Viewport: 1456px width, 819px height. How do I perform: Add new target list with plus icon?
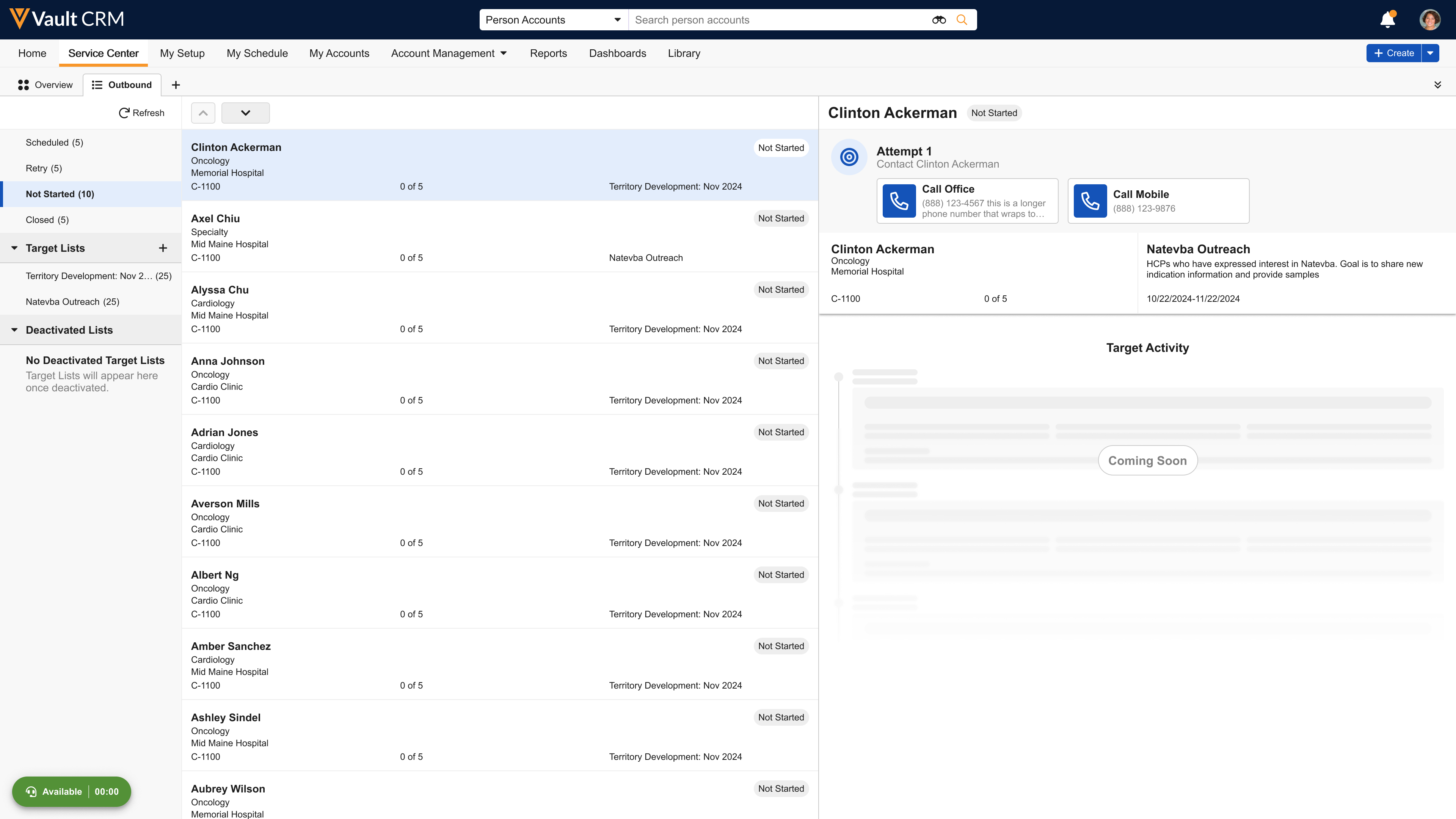coord(163,248)
